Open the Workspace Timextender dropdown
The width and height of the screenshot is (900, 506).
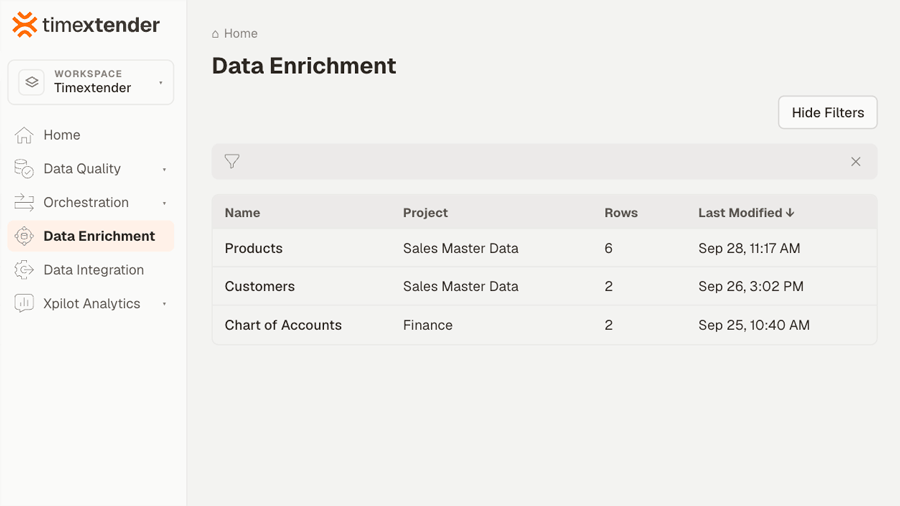tap(91, 82)
